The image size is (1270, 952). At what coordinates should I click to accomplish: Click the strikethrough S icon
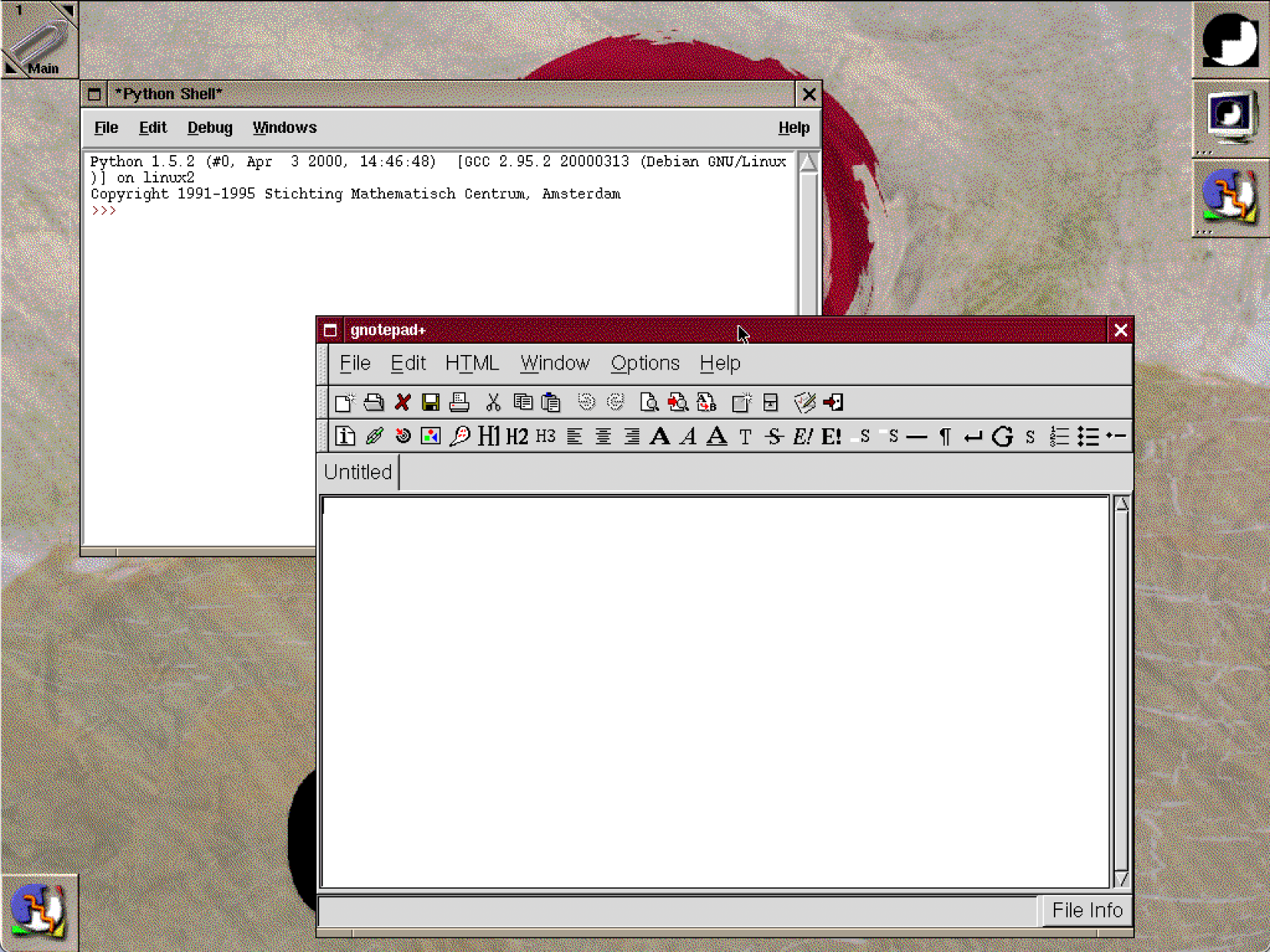(x=774, y=437)
